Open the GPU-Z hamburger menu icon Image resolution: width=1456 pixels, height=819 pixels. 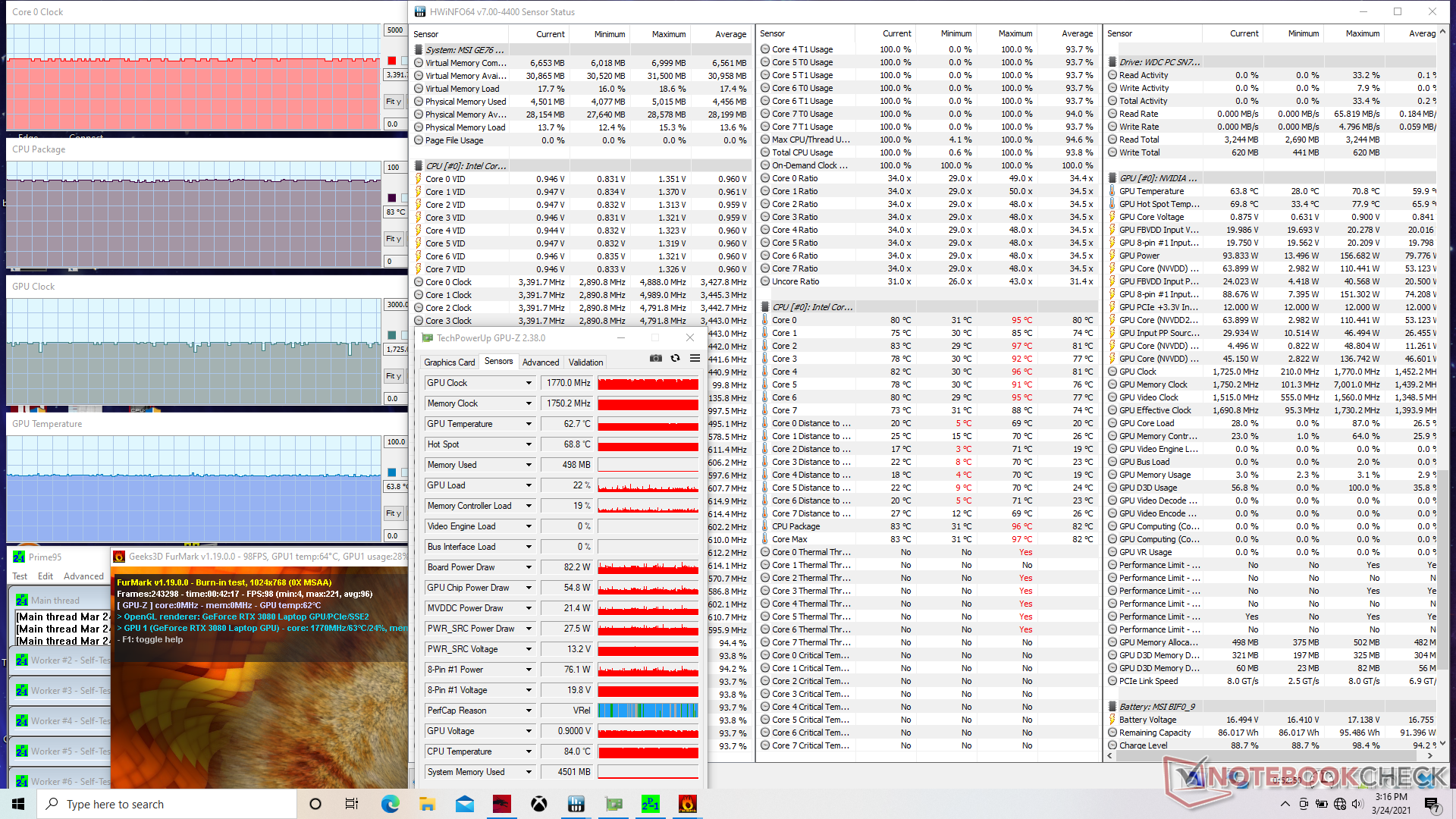[x=695, y=359]
